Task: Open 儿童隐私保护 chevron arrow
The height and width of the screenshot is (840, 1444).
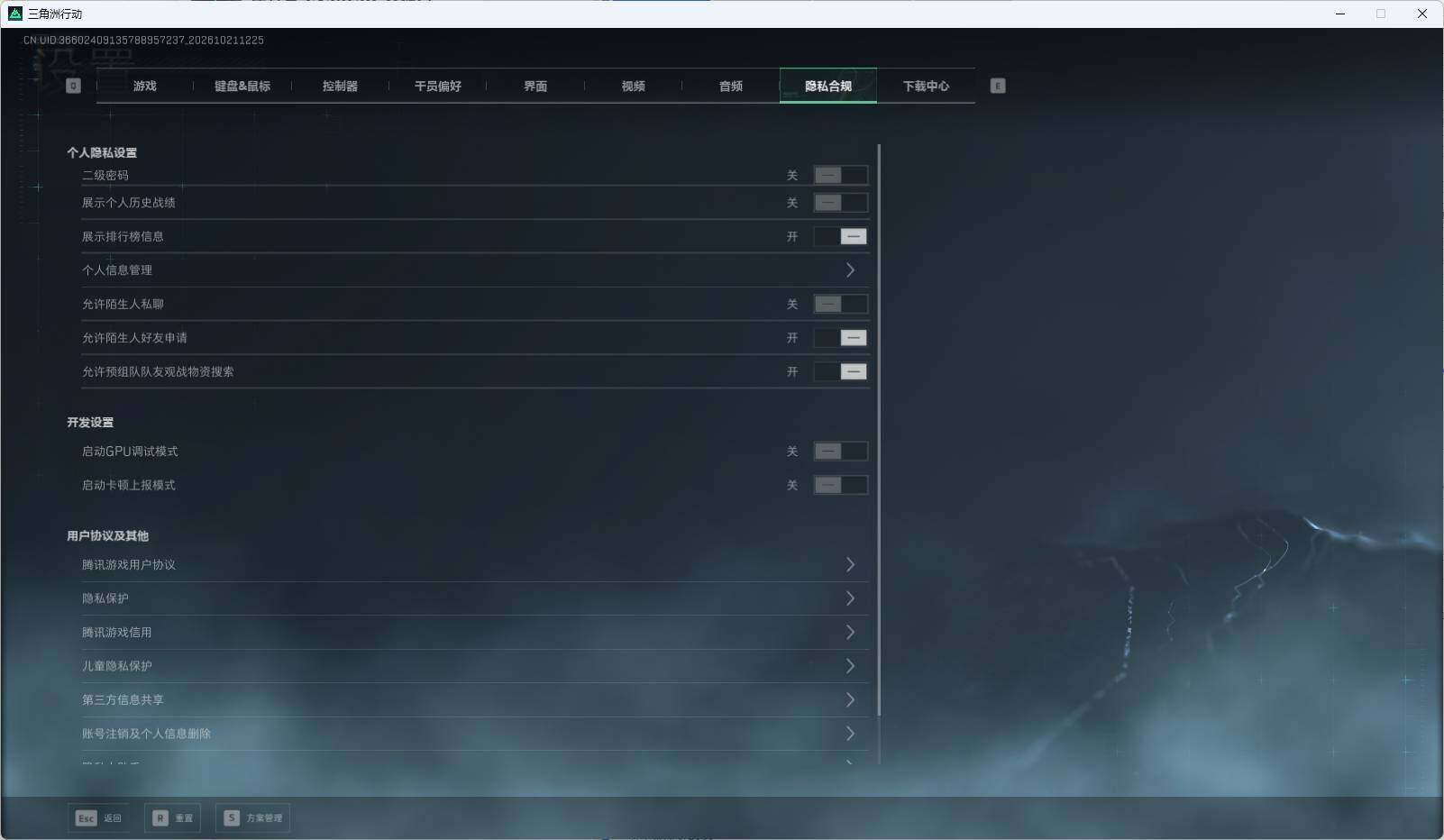Action: coord(850,666)
